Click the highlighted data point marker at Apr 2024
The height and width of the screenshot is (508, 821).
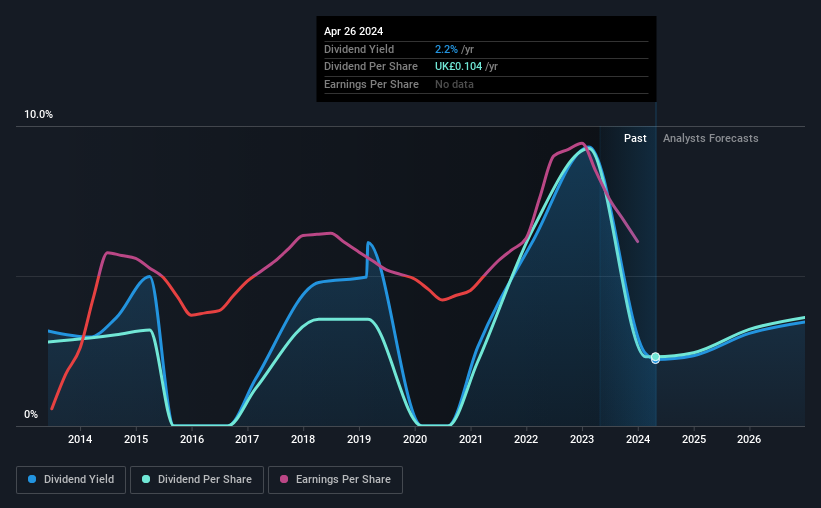[656, 357]
